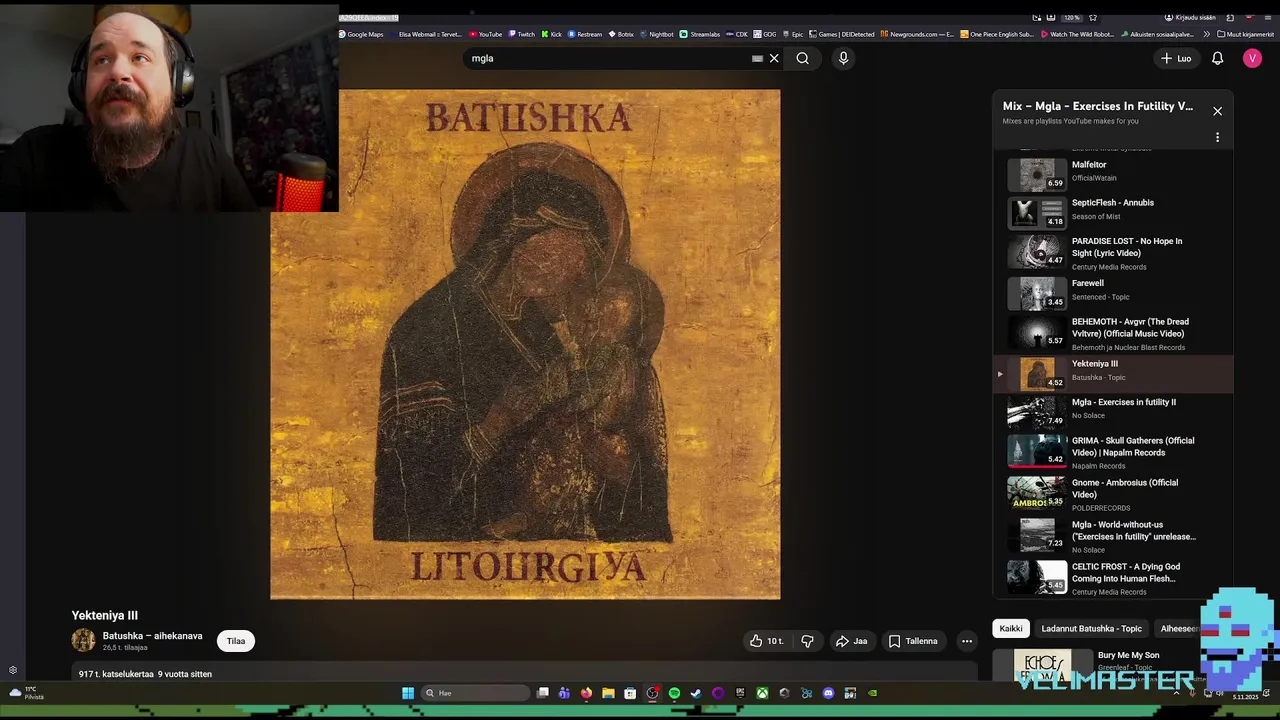Open Streamlabs bookmark
The width and height of the screenshot is (1280, 720).
pyautogui.click(x=699, y=34)
